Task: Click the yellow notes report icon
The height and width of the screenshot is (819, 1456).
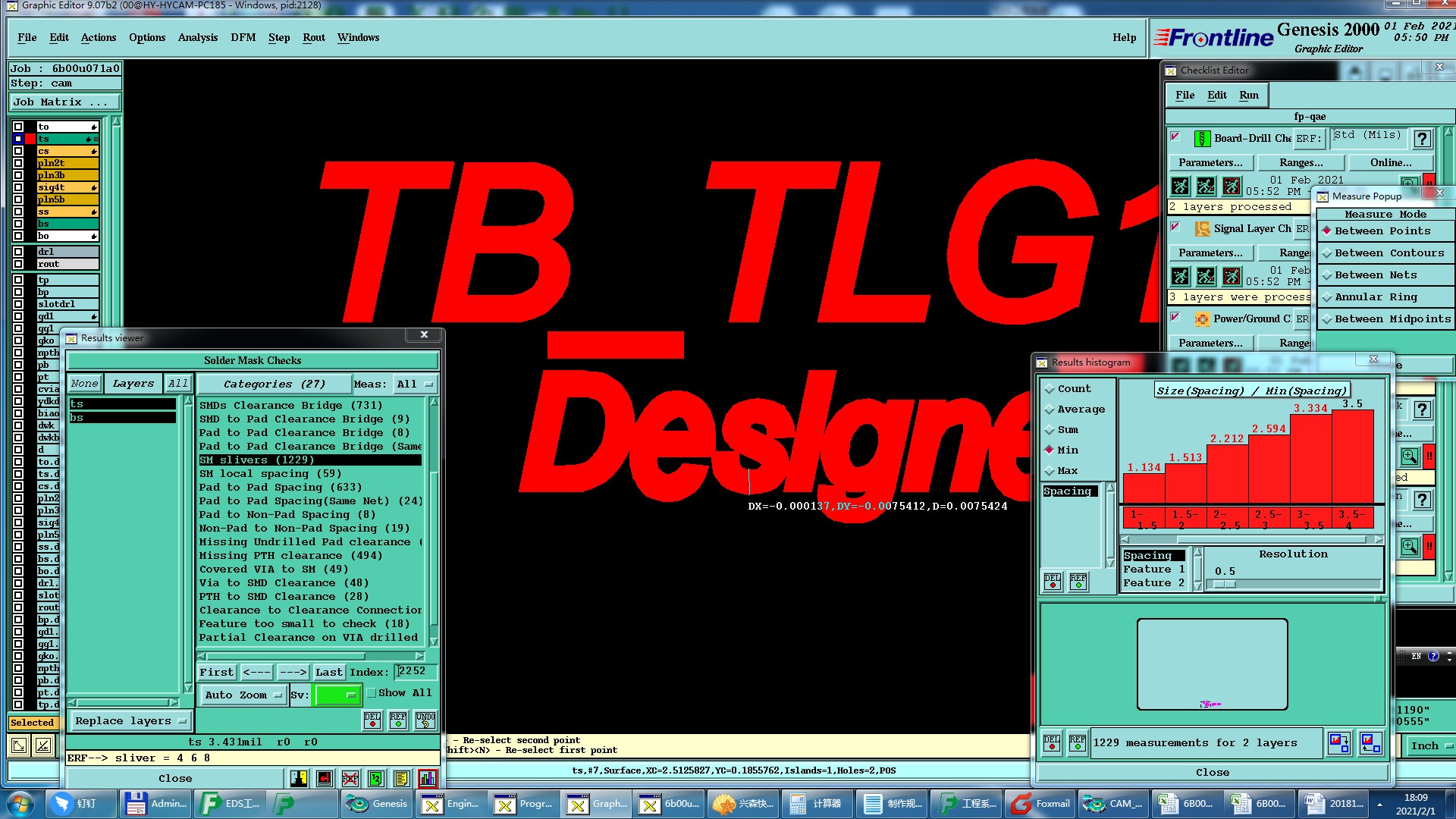Action: tap(401, 778)
